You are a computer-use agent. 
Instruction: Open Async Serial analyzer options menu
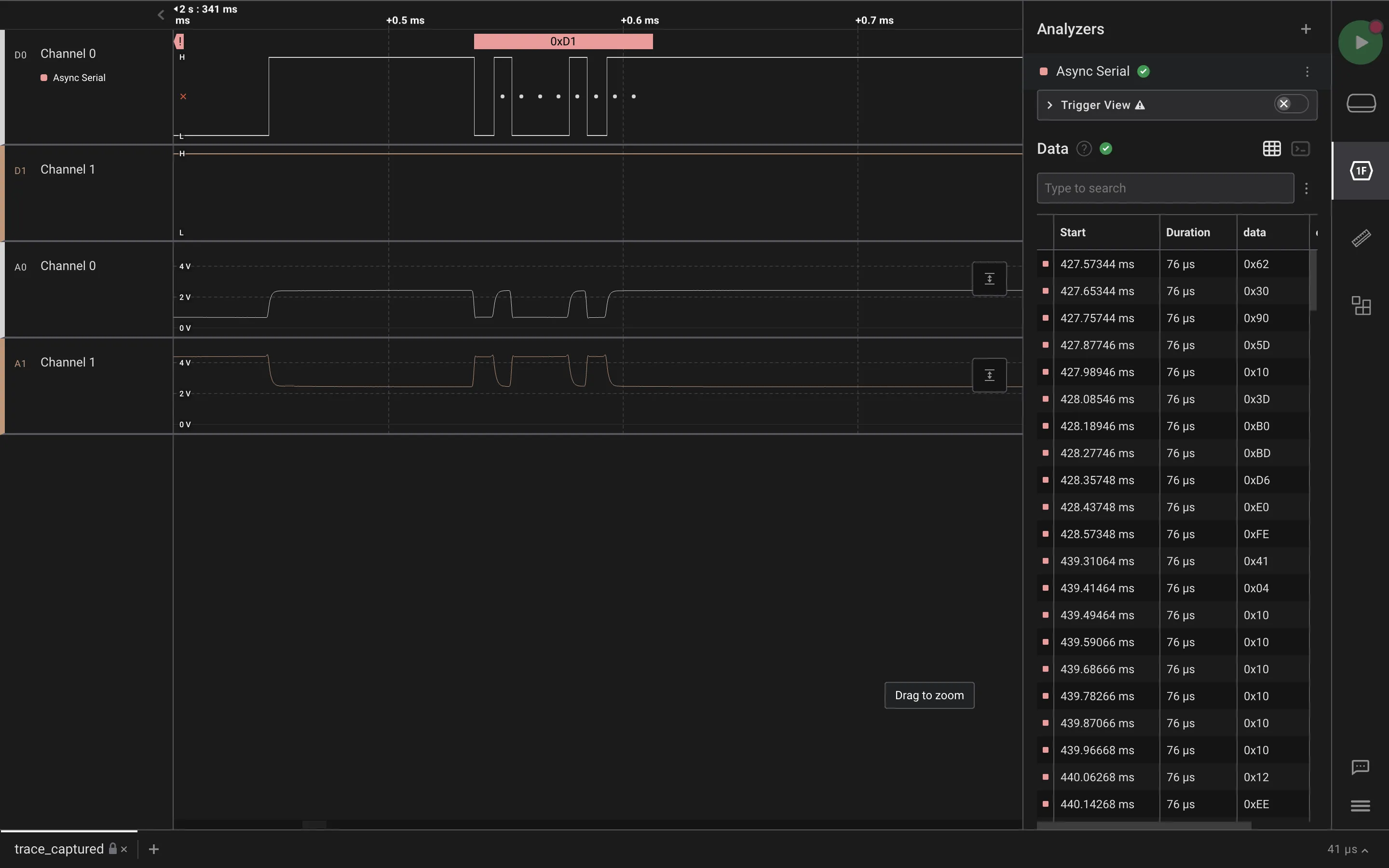(x=1307, y=71)
